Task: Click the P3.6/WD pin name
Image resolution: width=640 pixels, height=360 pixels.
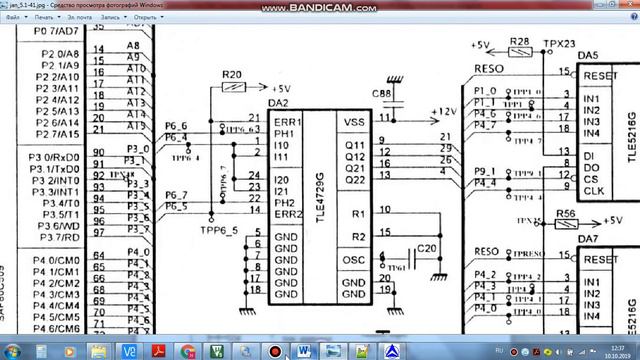Action: click(58, 226)
